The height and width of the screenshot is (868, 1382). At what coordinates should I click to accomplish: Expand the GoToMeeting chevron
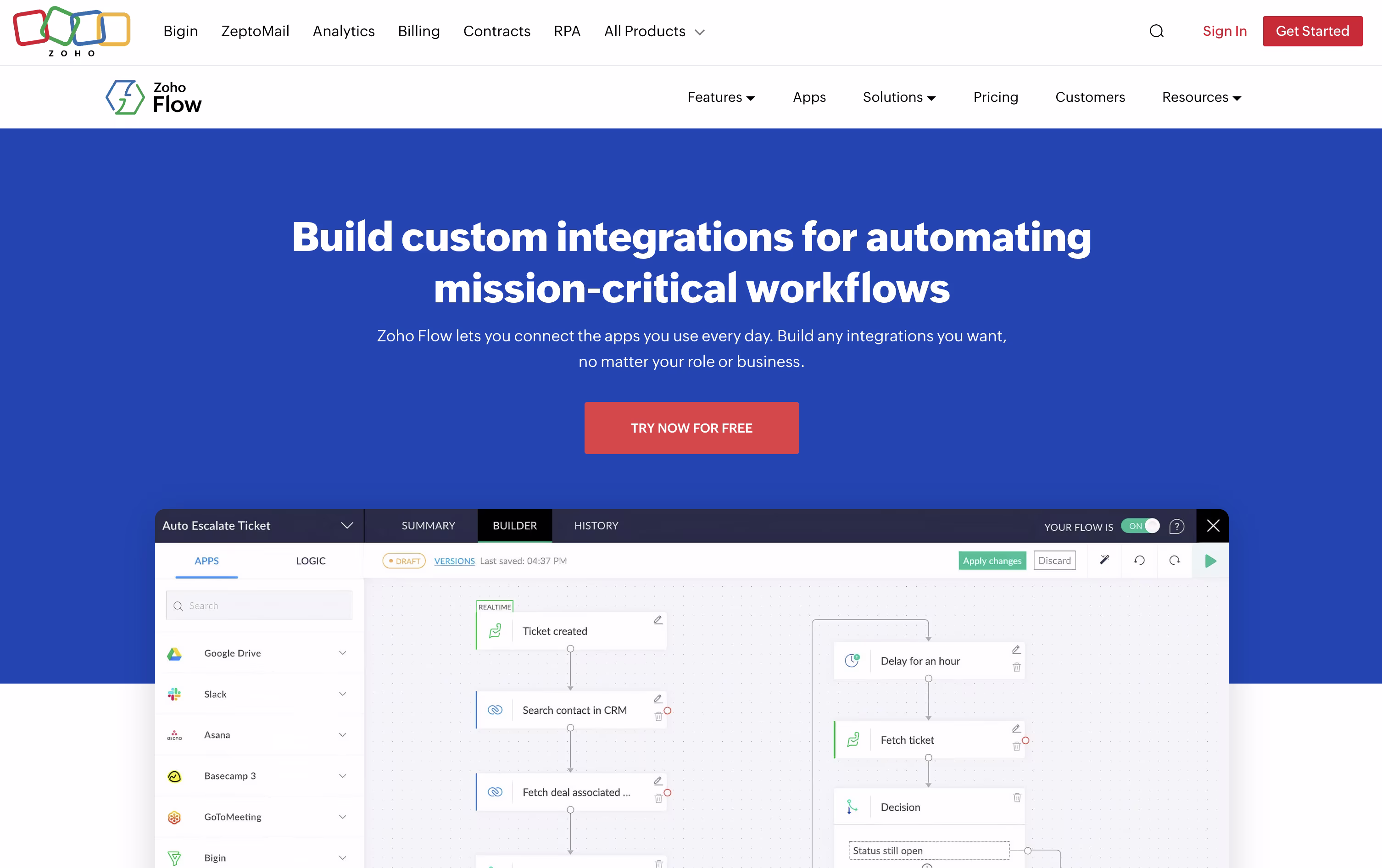click(343, 817)
